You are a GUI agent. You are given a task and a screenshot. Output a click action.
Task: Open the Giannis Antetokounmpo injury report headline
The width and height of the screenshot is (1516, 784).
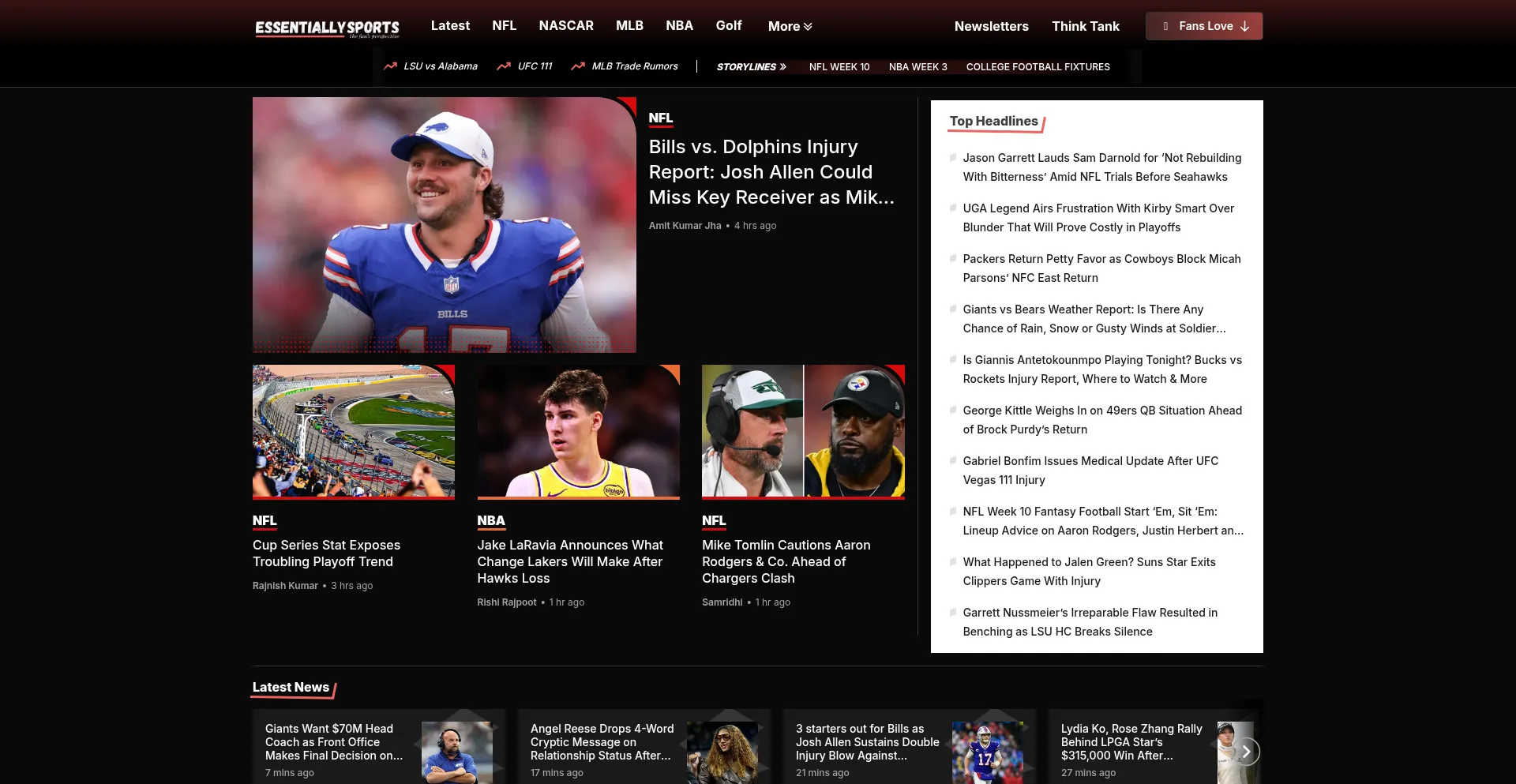point(1101,369)
